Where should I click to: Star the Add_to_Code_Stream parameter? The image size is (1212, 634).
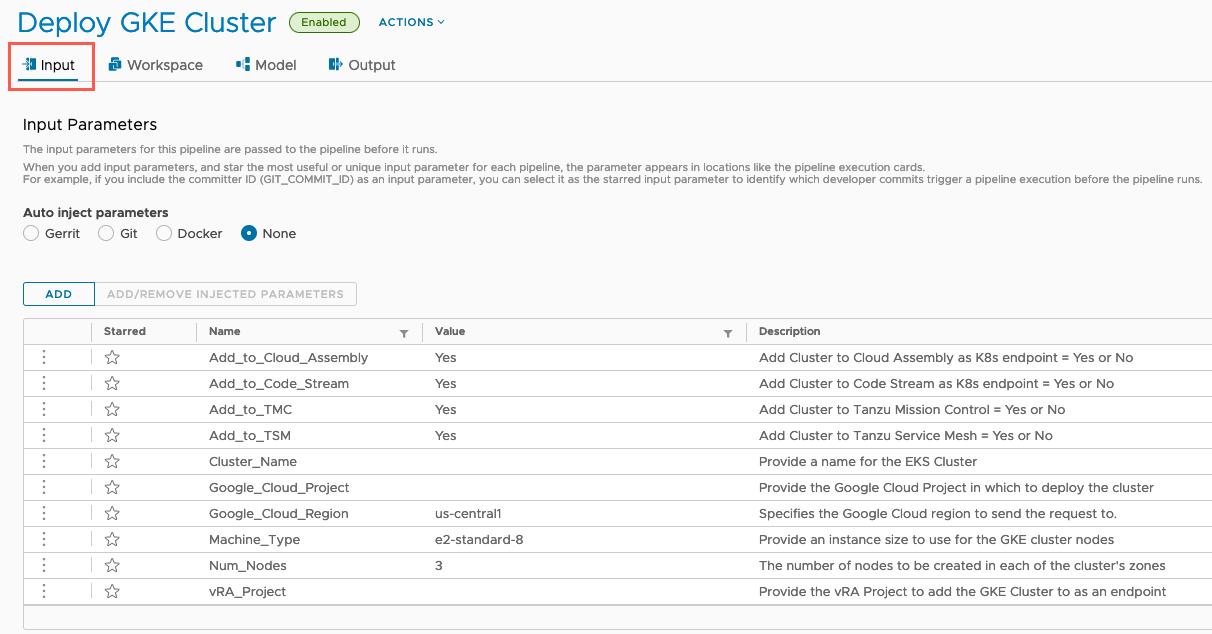click(112, 383)
